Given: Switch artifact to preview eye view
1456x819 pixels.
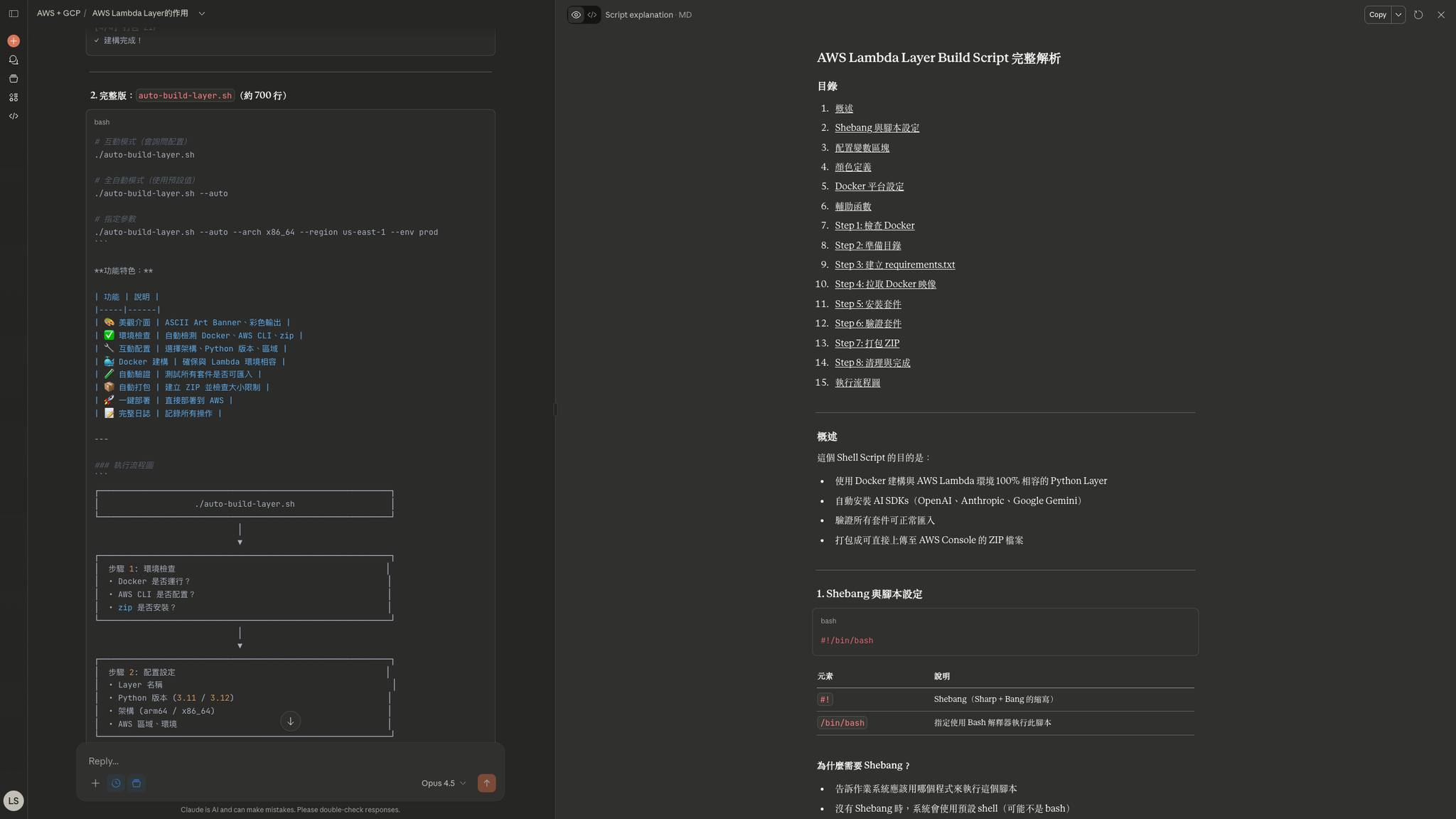Looking at the screenshot, I should point(576,15).
